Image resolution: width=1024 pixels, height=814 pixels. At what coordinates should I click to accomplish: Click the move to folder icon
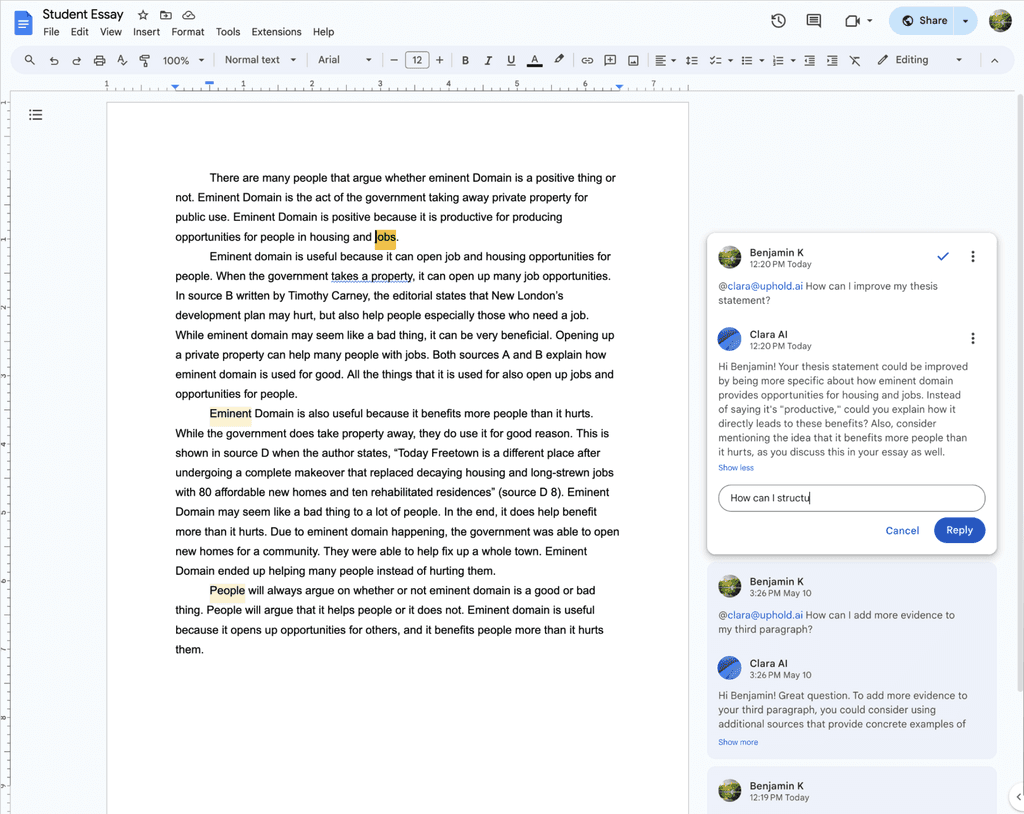pyautogui.click(x=166, y=15)
